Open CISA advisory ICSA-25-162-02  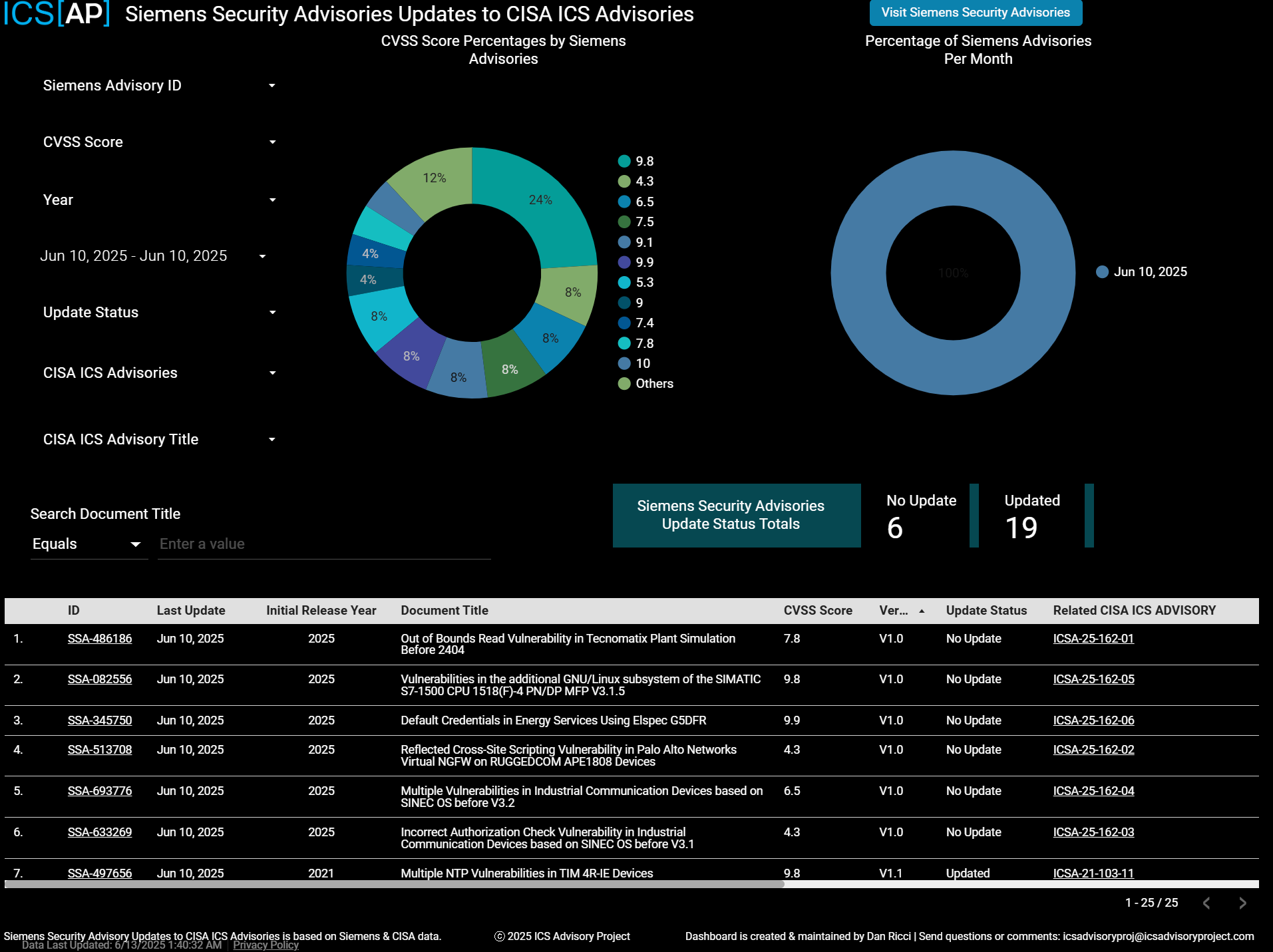[1093, 750]
